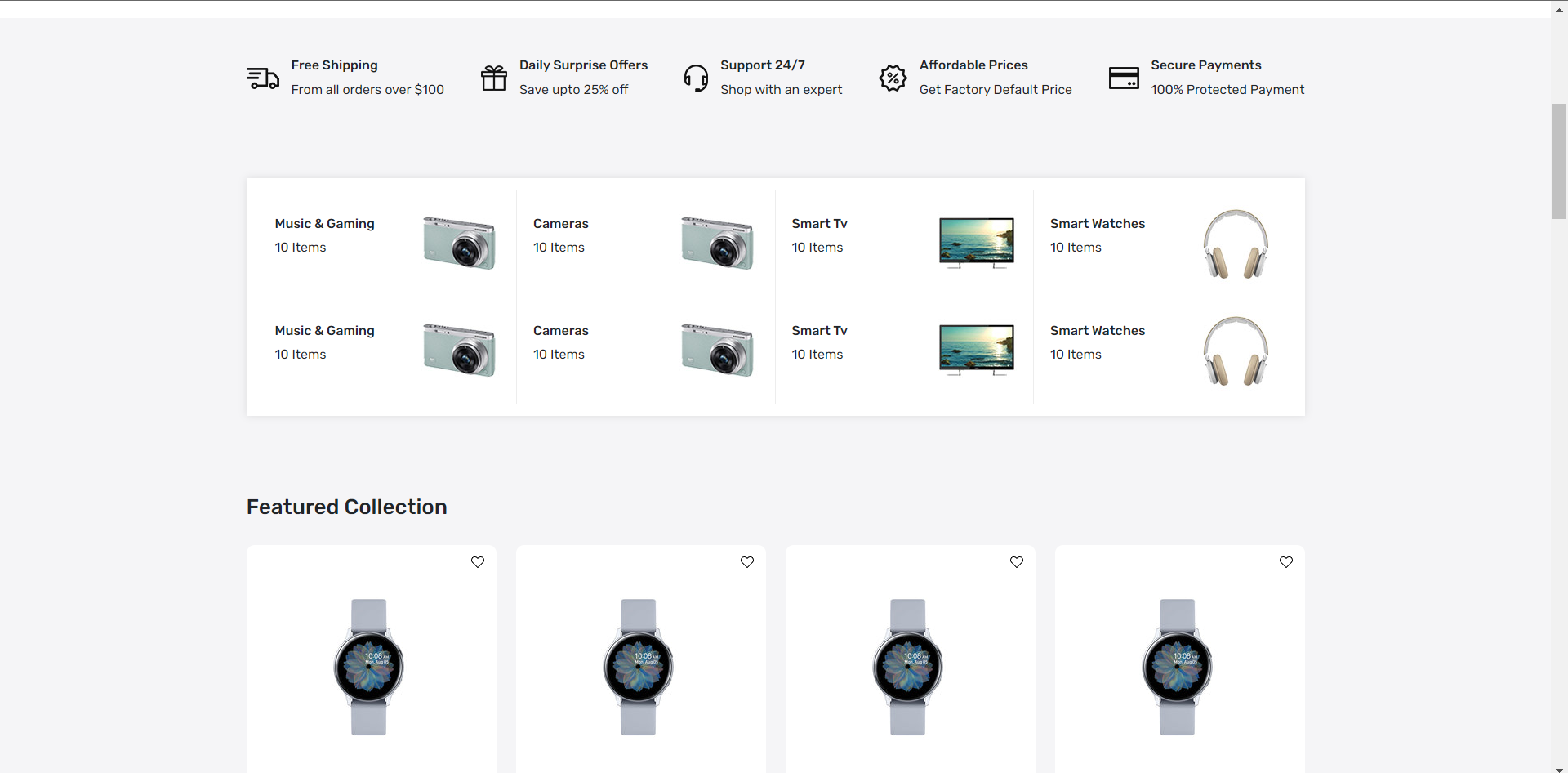Click the Affordable Prices percent badge icon
Image resolution: width=1568 pixels, height=773 pixels.
tap(893, 78)
